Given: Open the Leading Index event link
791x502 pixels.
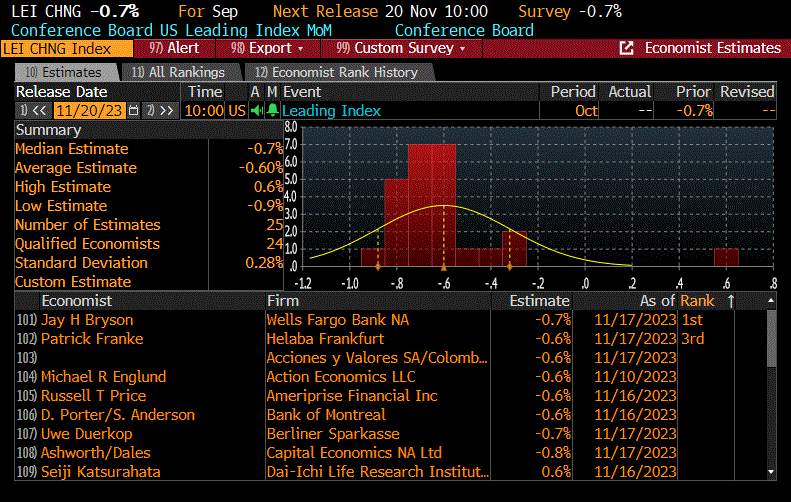Looking at the screenshot, I should (x=331, y=110).
